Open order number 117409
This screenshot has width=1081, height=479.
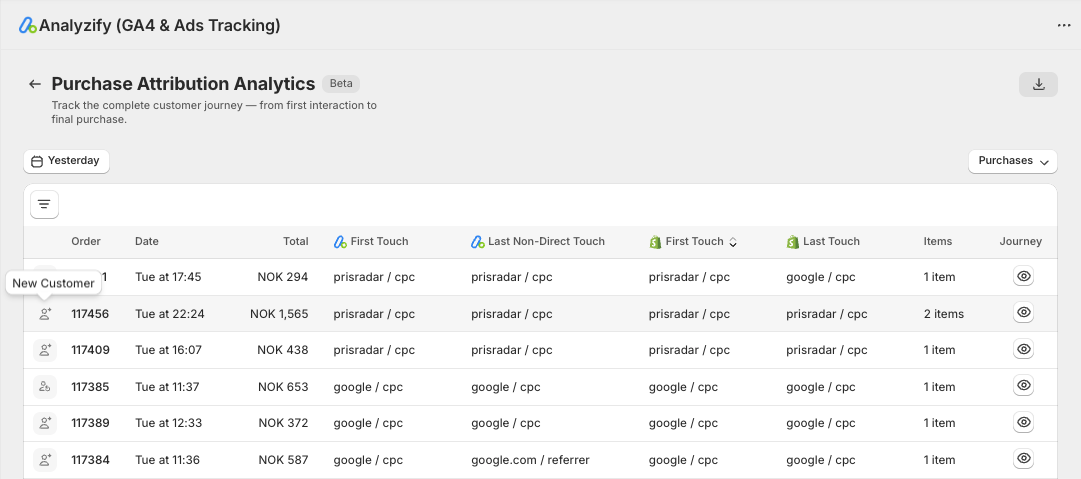[90, 350]
